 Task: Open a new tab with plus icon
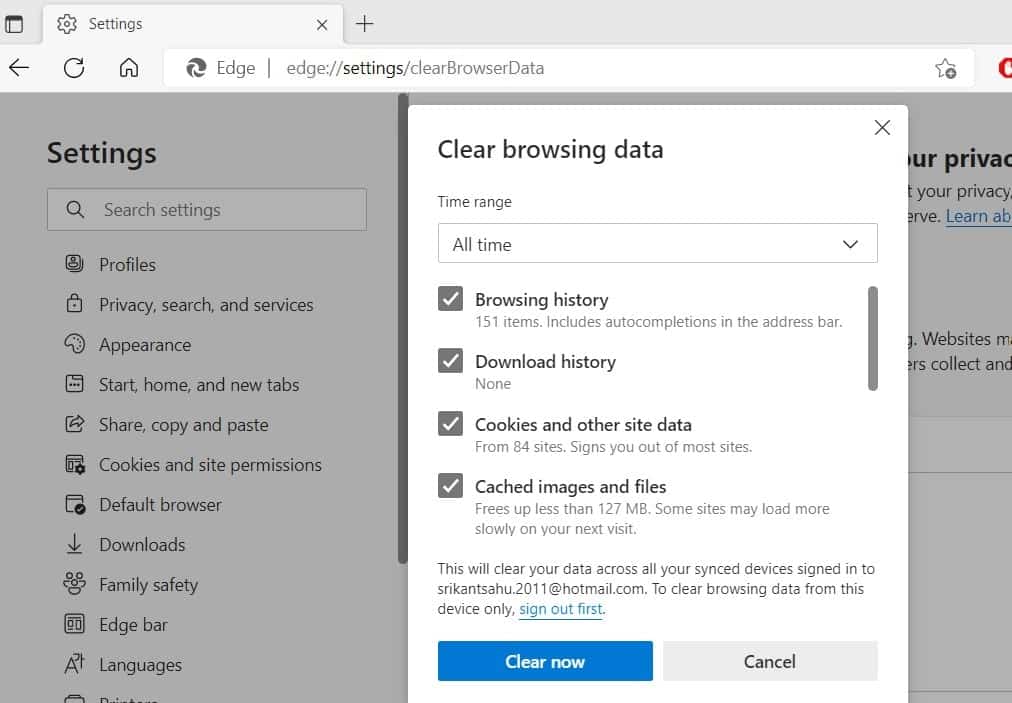point(365,23)
